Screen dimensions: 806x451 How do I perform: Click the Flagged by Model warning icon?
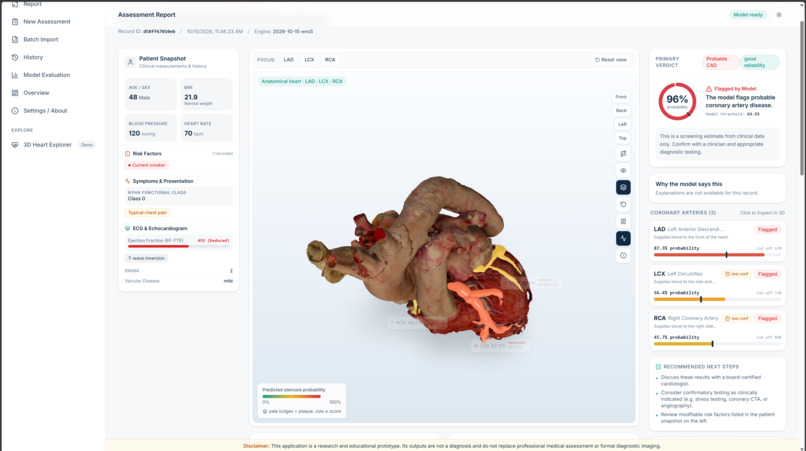pyautogui.click(x=709, y=88)
